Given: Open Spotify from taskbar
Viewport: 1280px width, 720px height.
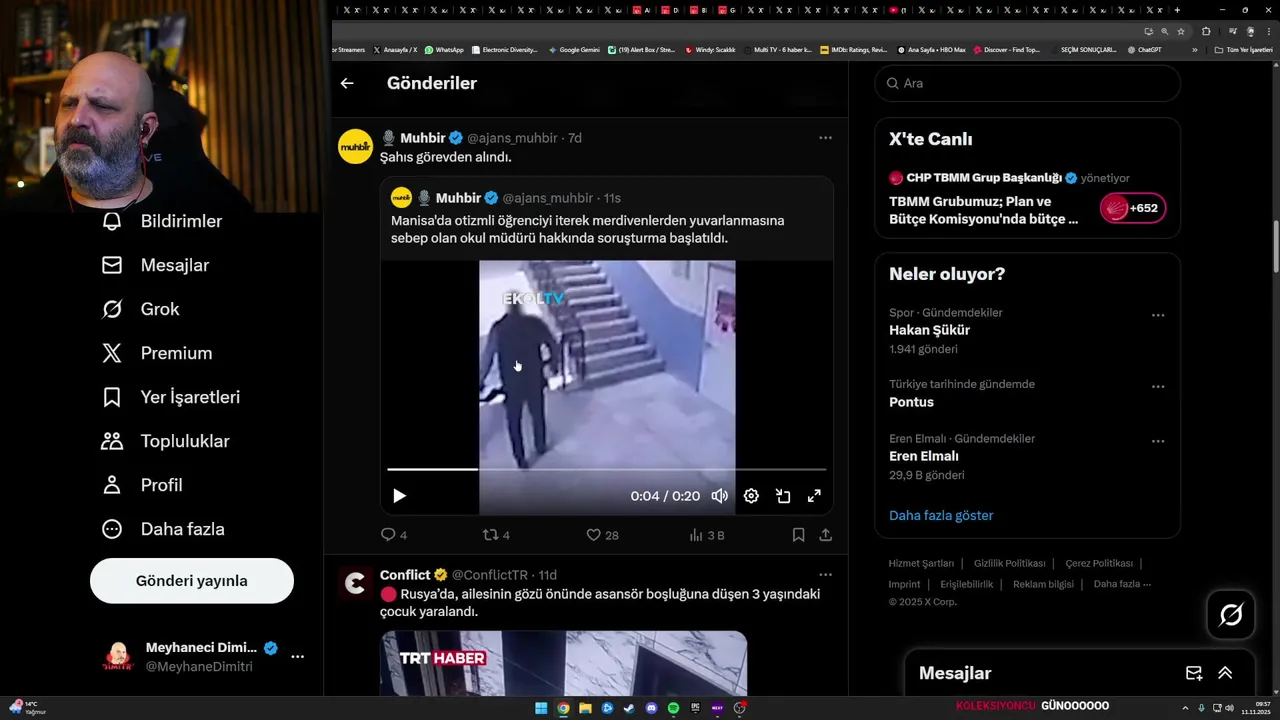Looking at the screenshot, I should tap(673, 708).
